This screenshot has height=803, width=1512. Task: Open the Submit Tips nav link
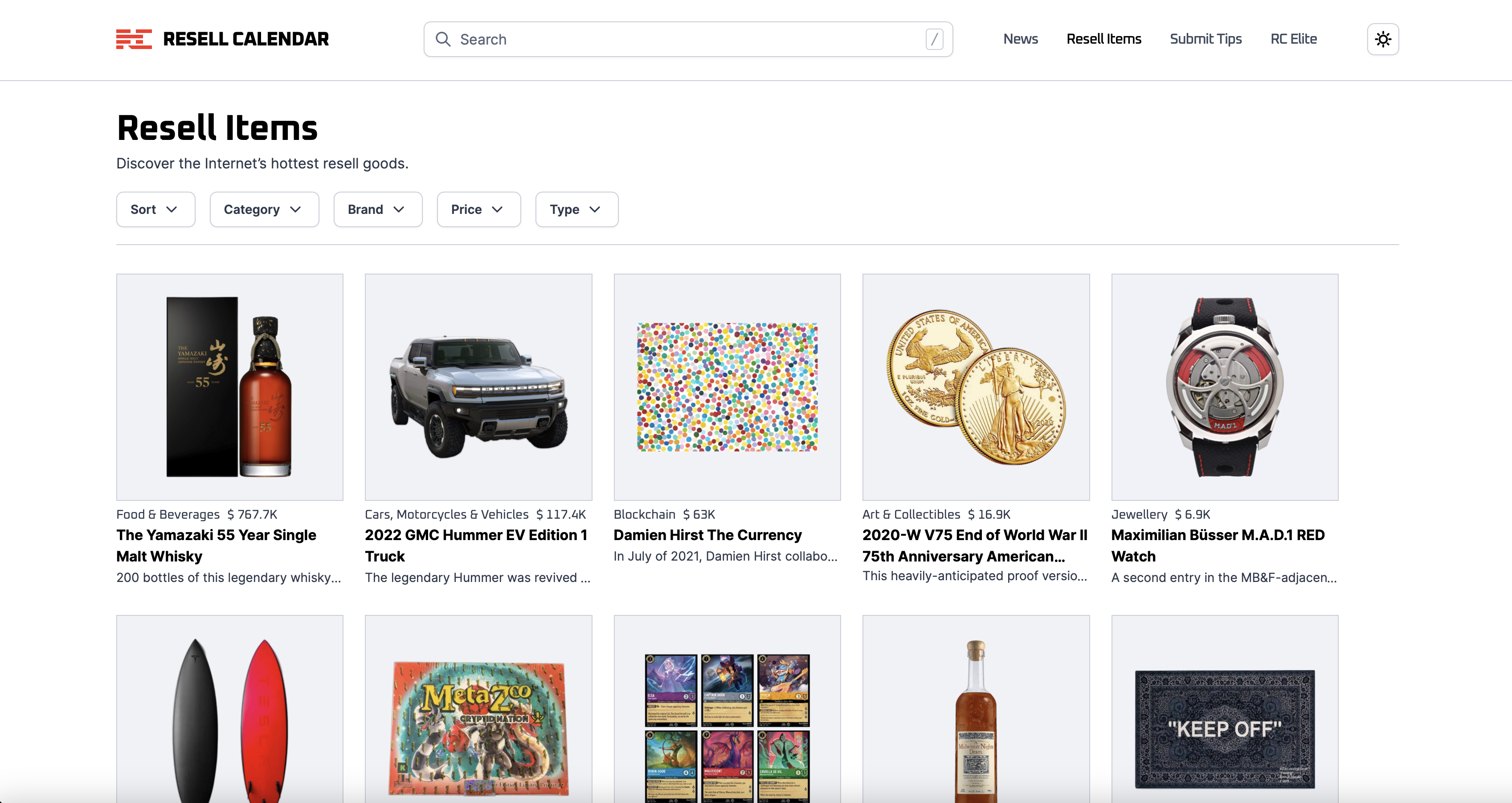point(1206,39)
